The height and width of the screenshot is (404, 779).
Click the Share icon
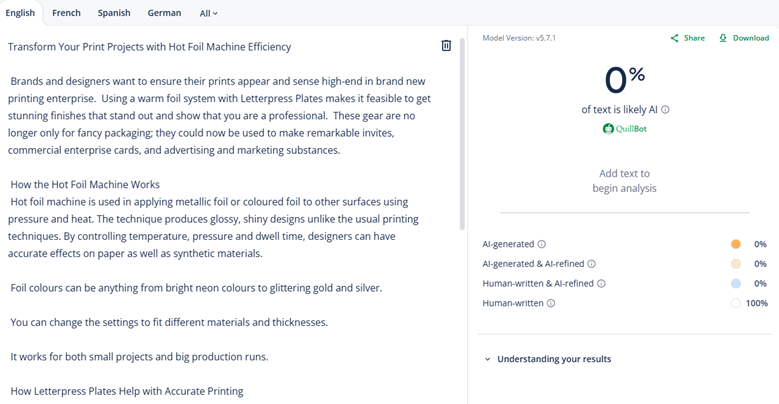click(675, 38)
